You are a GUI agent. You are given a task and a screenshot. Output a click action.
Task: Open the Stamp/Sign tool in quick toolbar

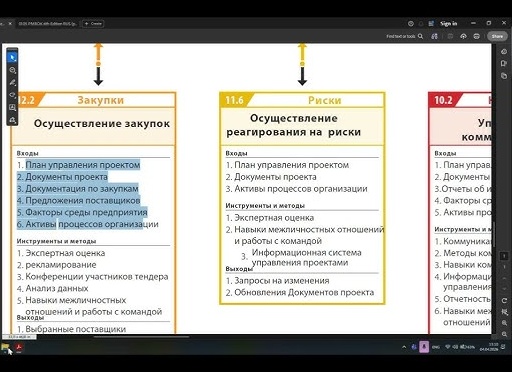[12, 120]
